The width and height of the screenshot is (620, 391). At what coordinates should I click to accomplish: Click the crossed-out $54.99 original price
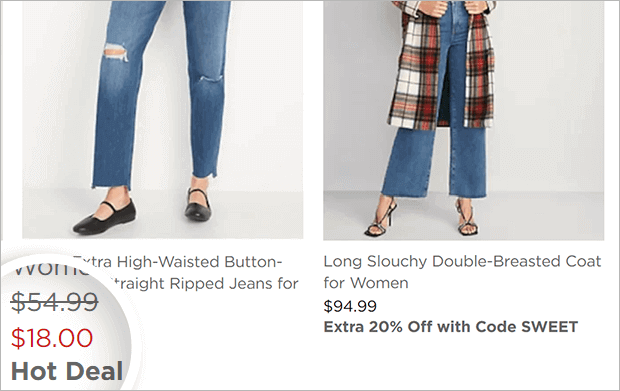55,302
